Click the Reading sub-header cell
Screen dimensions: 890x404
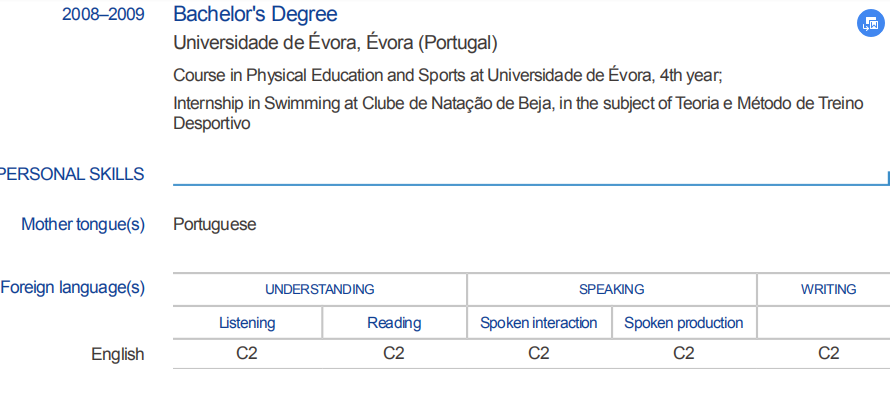(394, 323)
